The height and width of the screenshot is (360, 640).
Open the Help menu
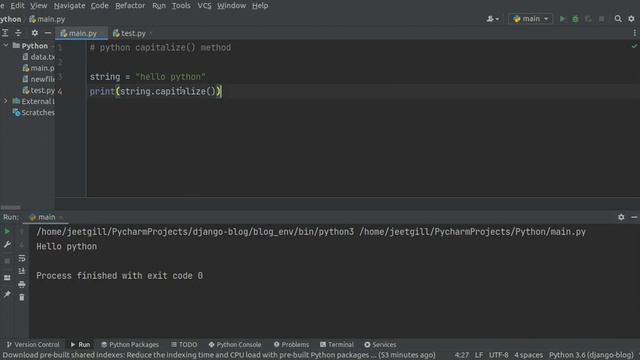point(260,6)
